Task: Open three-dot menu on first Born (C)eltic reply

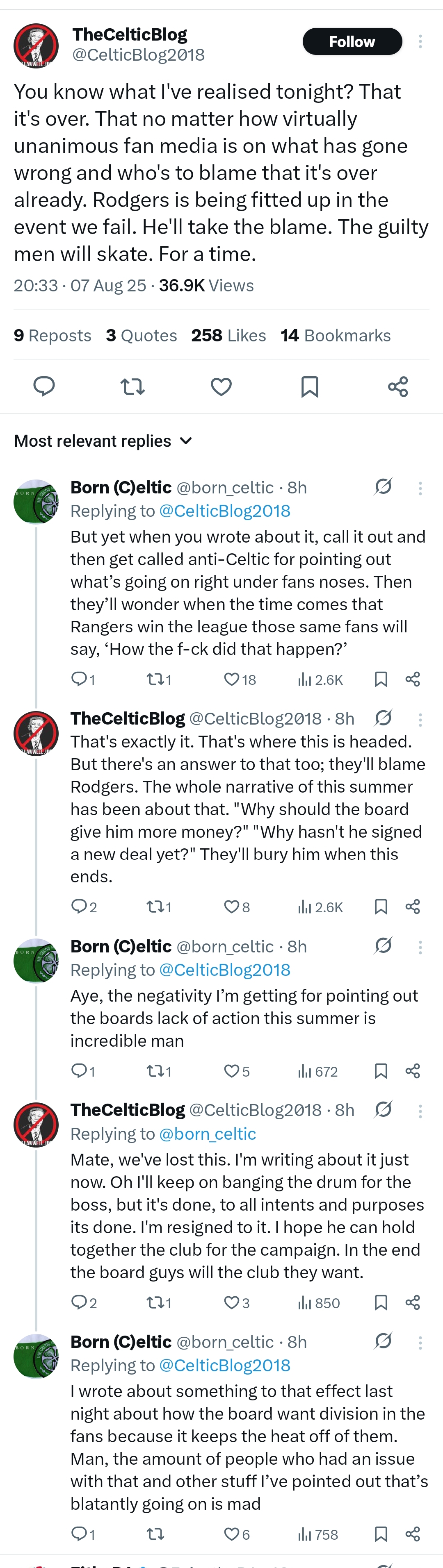Action: click(420, 488)
